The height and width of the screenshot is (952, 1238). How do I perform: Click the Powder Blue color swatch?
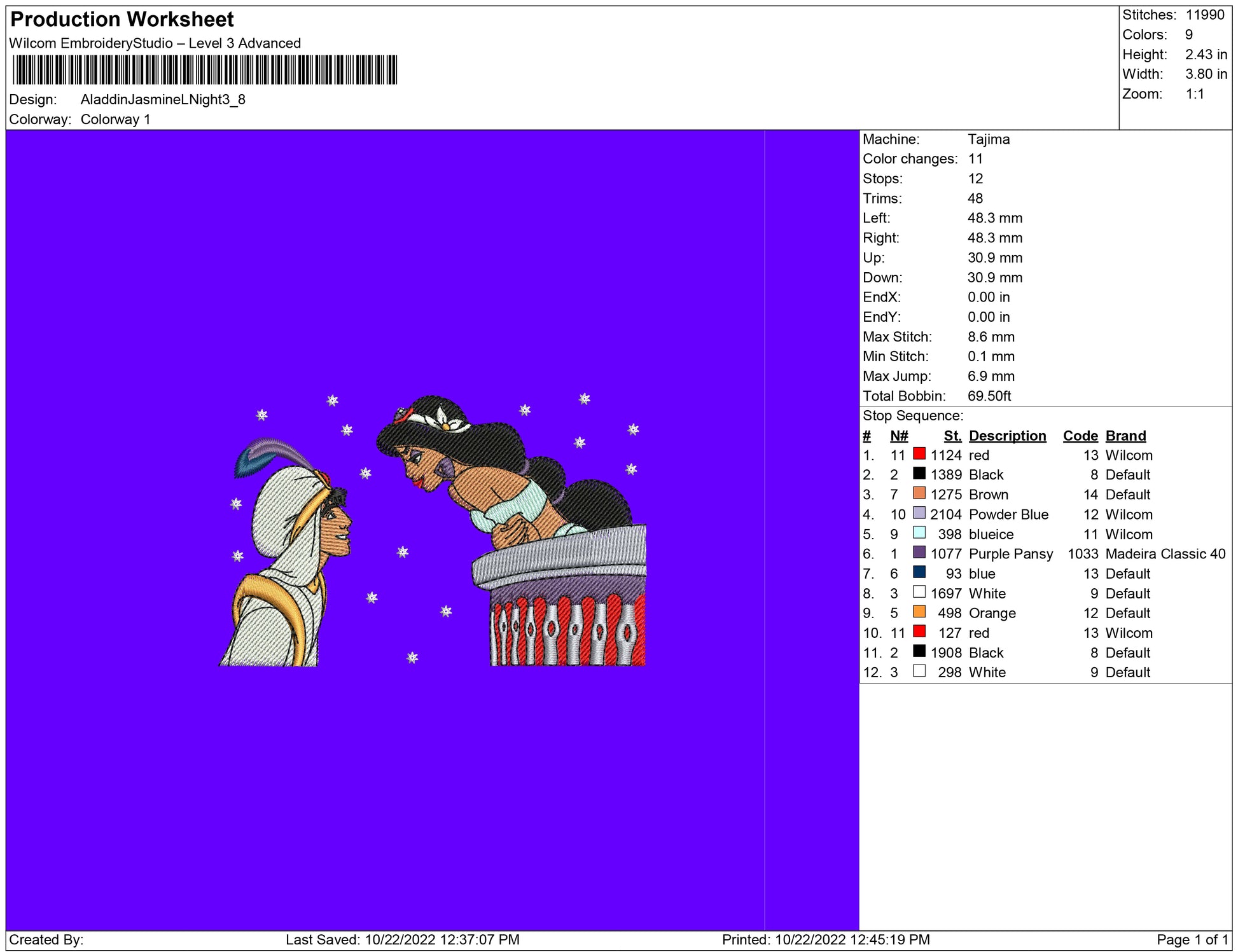[x=919, y=513]
